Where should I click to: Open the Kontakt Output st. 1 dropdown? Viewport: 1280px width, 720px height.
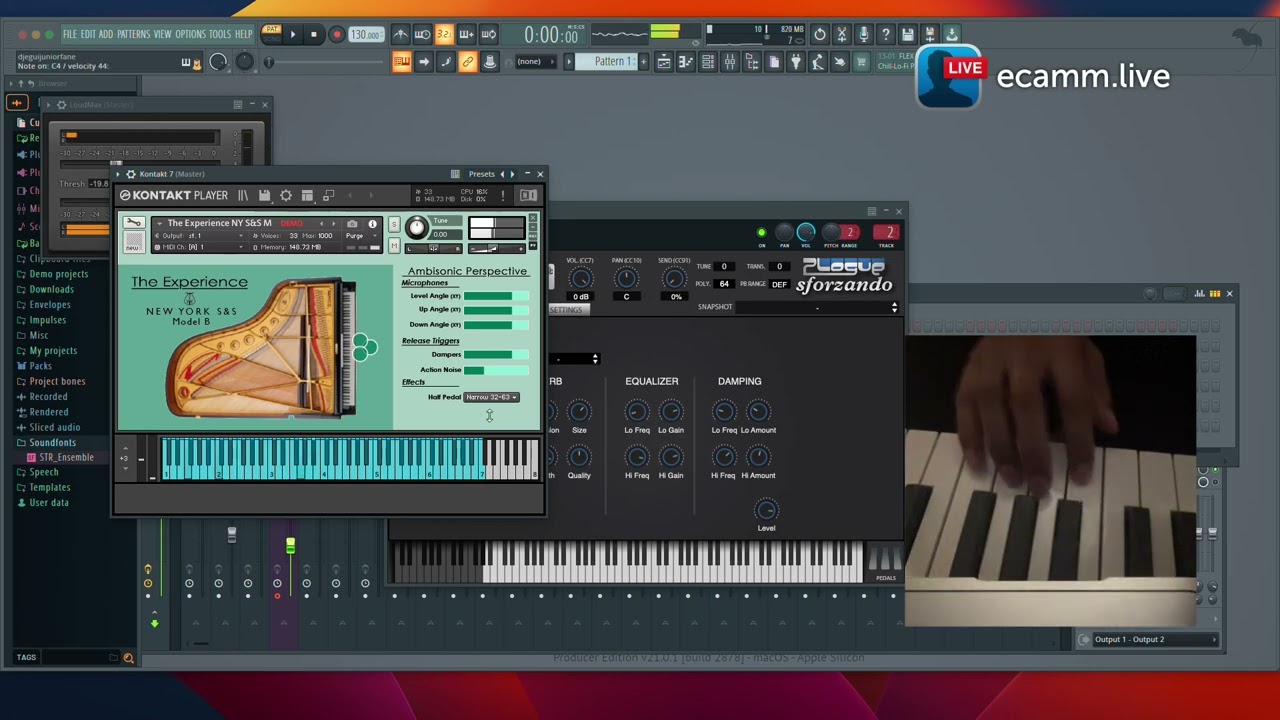[200, 236]
